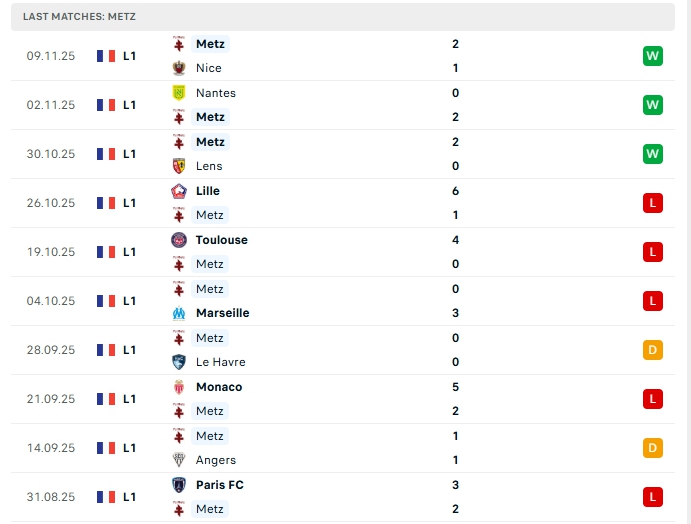Screen dimensions: 691x524
Task: Click the Toulouse club crest icon
Action: coord(179,240)
